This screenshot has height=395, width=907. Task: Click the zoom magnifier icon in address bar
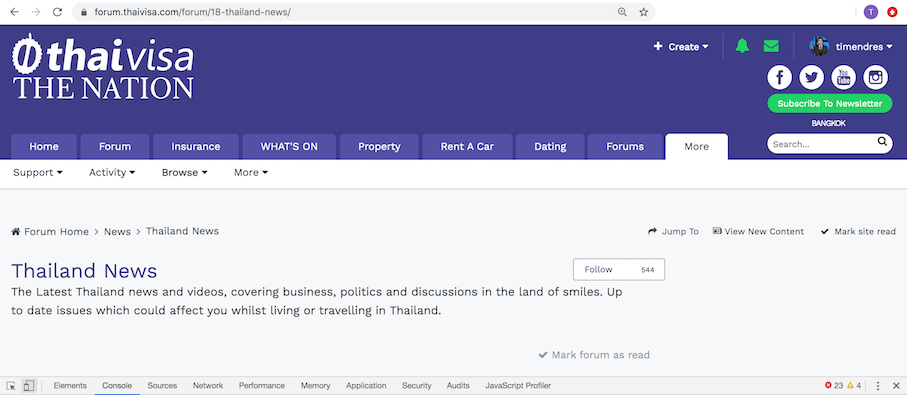point(622,12)
